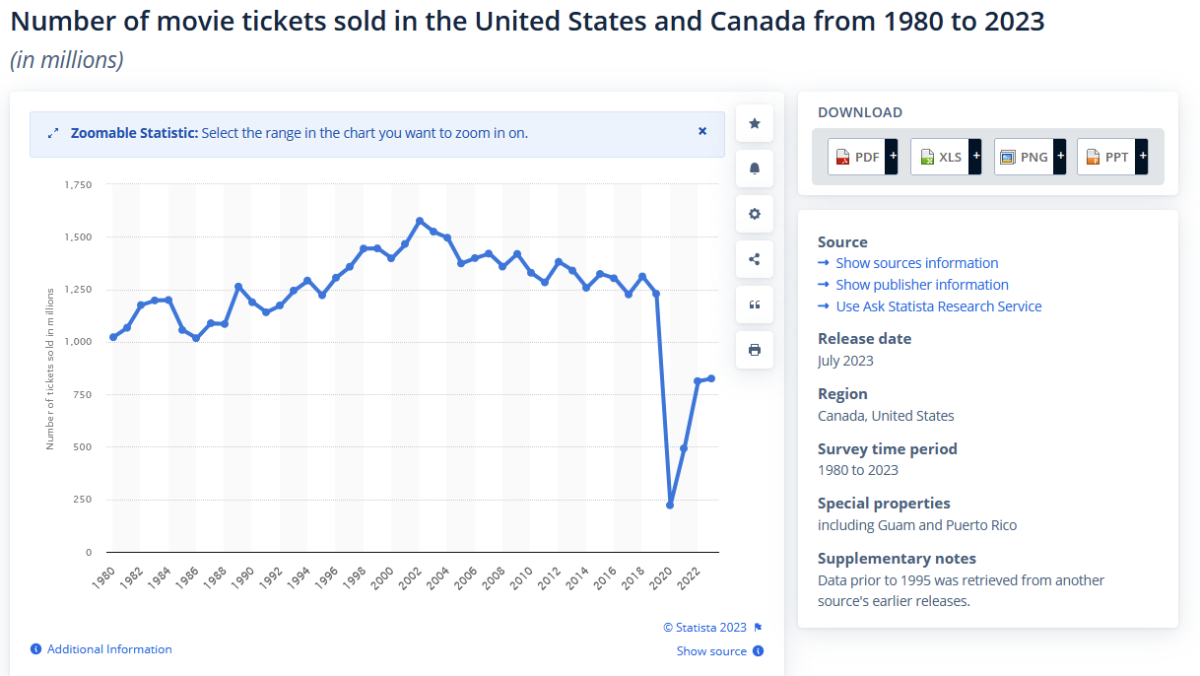
Task: Click the print icon
Action: [755, 350]
